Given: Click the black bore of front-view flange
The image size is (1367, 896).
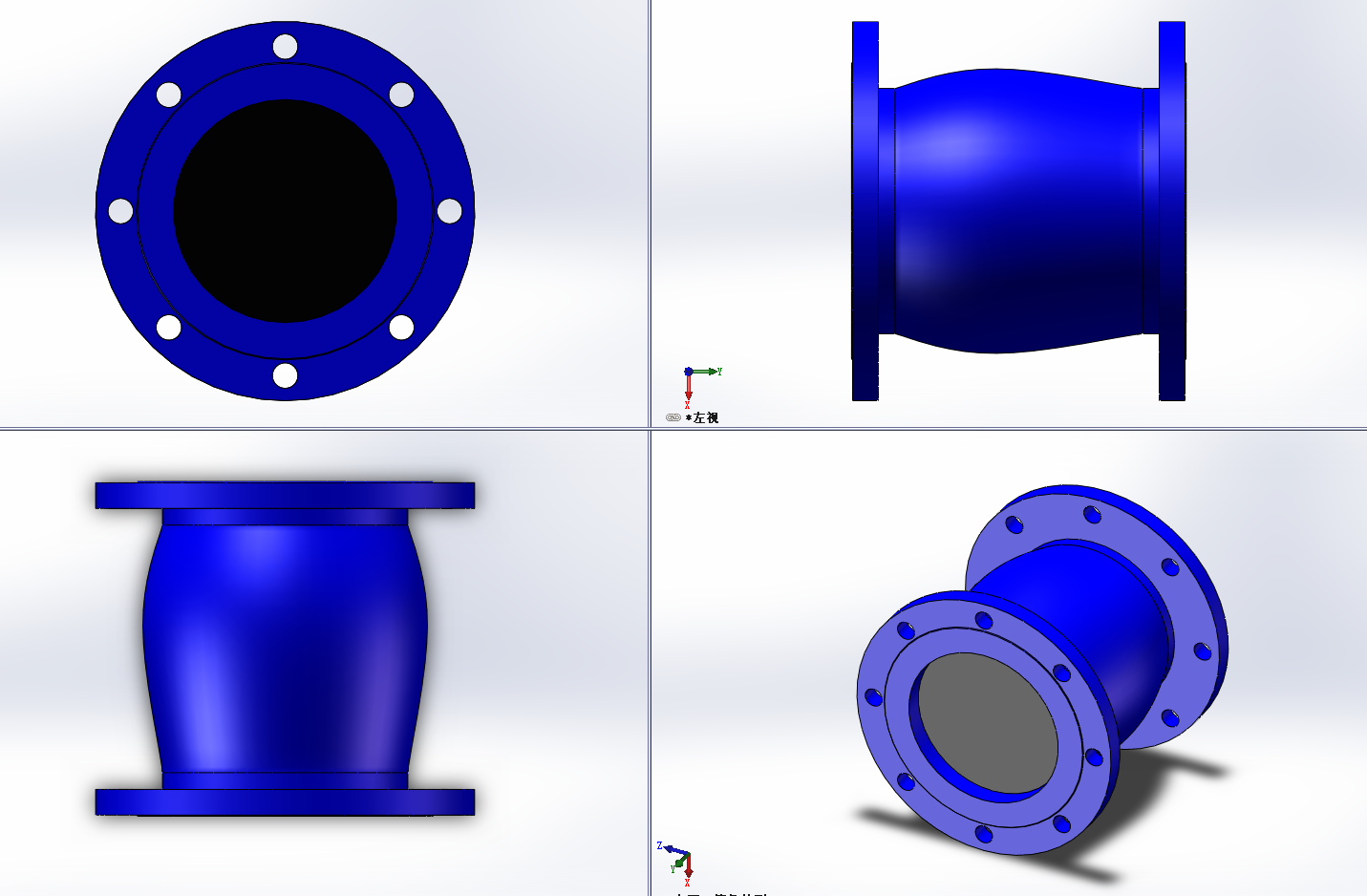Looking at the screenshot, I should click(285, 211).
